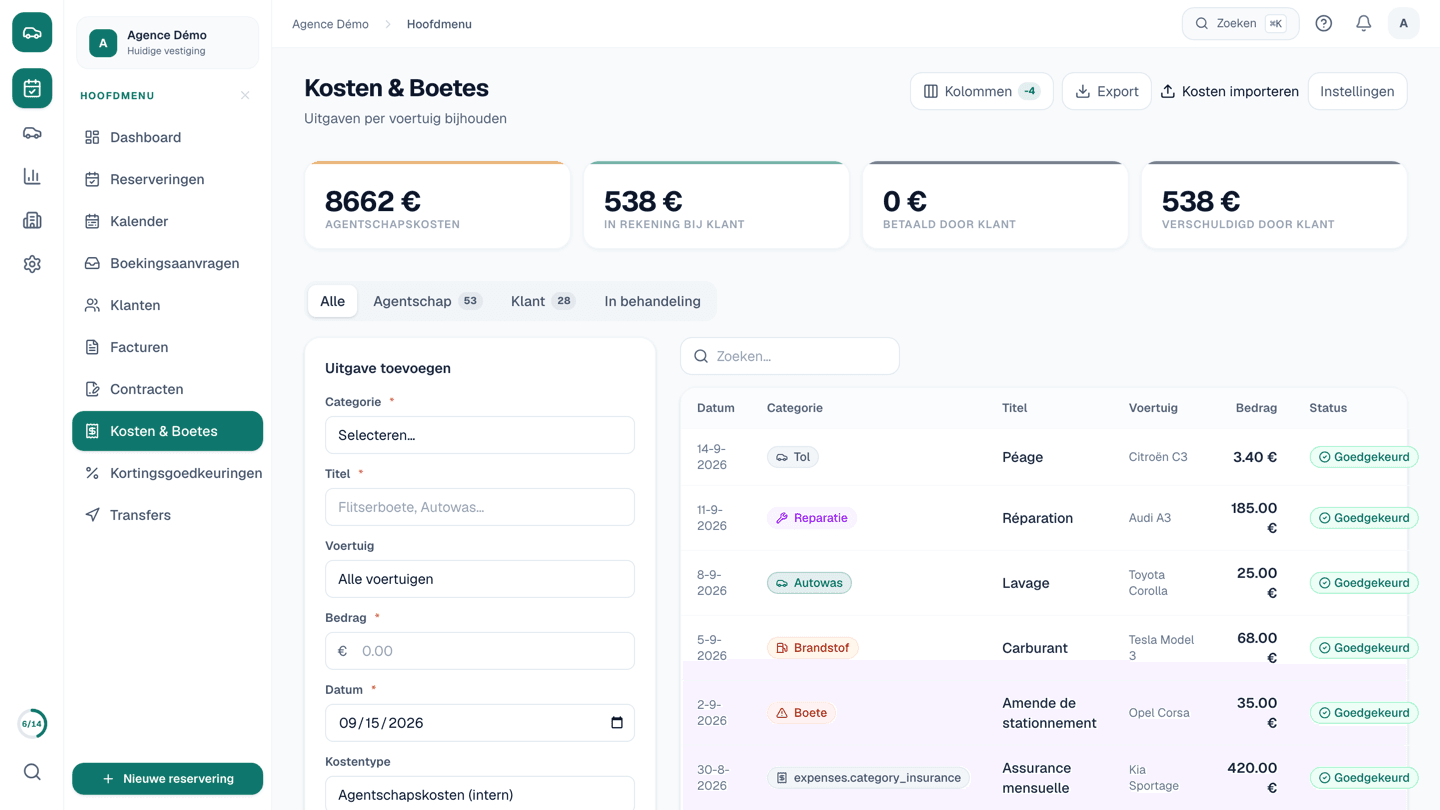The image size is (1440, 810).
Task: Click the table search field 'Zoeken…'
Action: [x=790, y=356]
